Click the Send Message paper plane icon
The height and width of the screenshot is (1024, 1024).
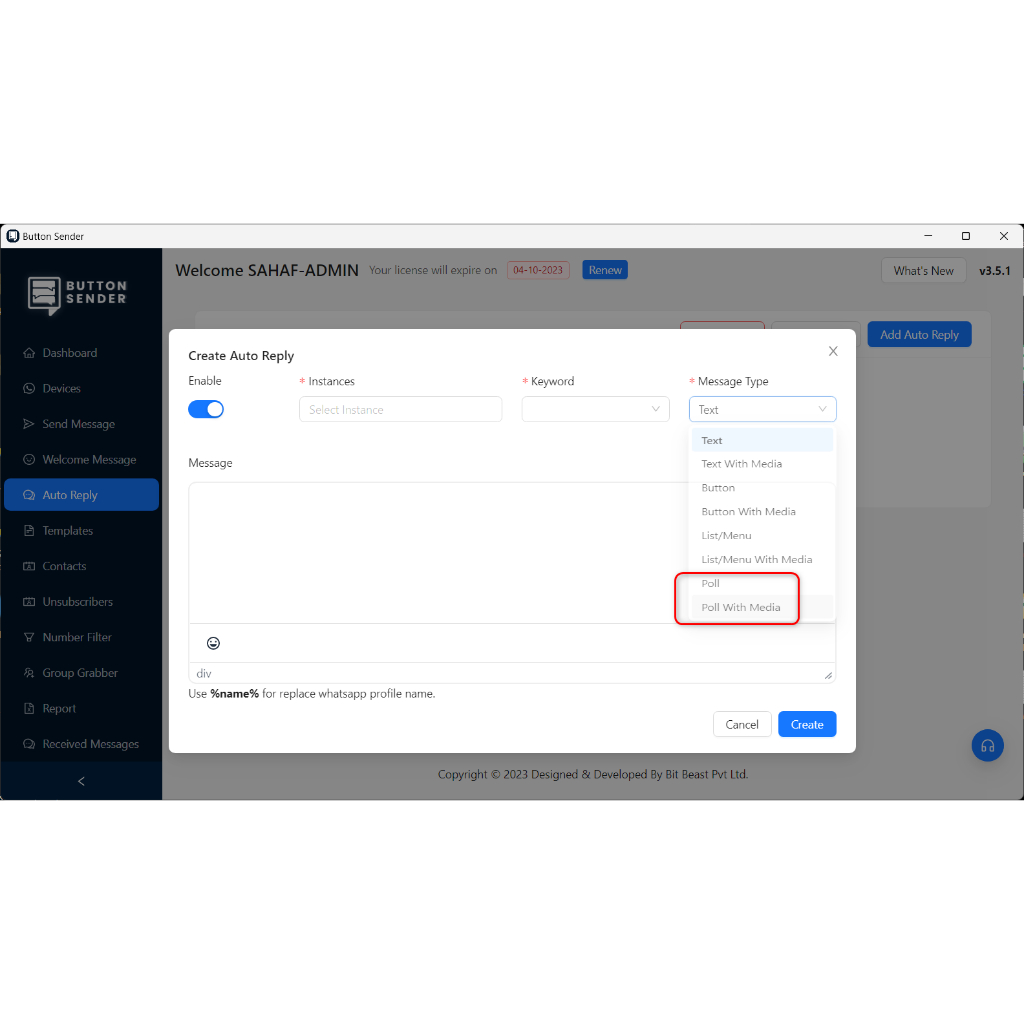29,424
